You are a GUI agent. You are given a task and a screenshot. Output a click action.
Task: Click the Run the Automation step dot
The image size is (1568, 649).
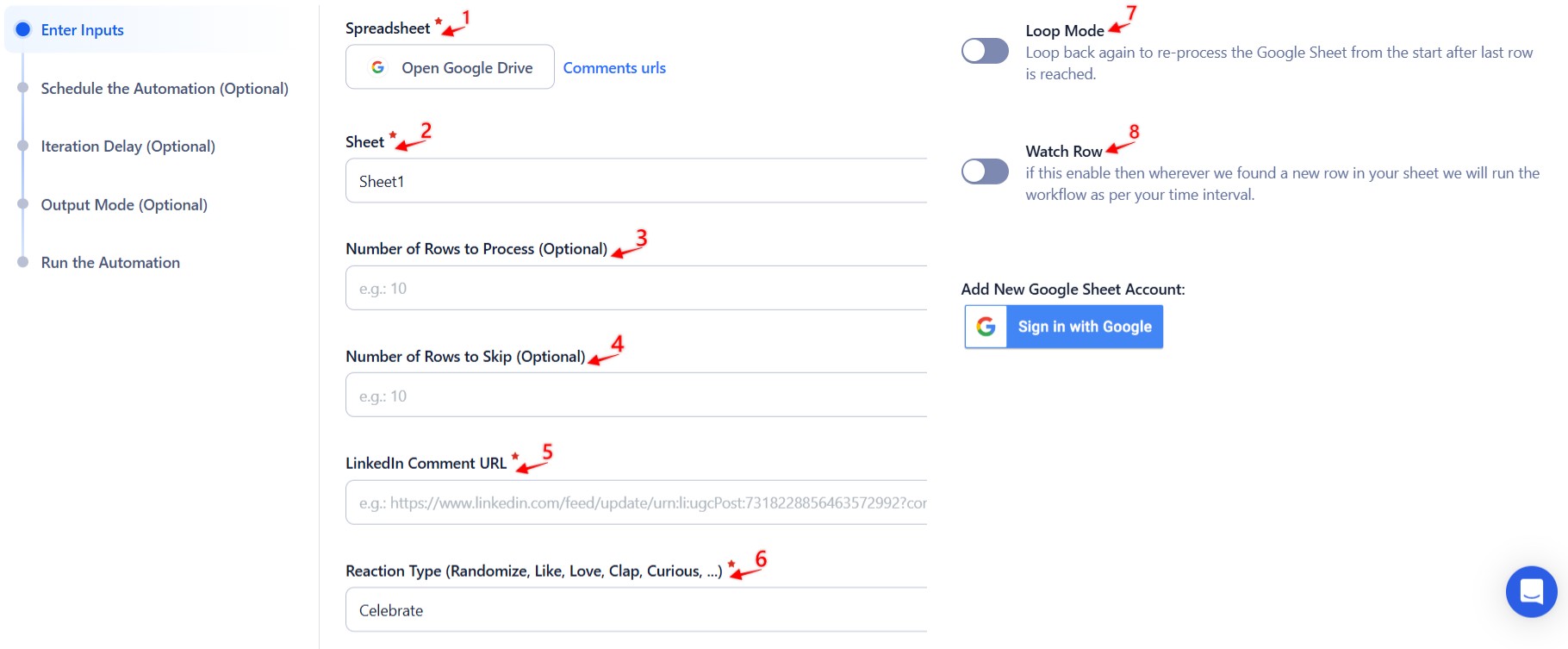23,262
